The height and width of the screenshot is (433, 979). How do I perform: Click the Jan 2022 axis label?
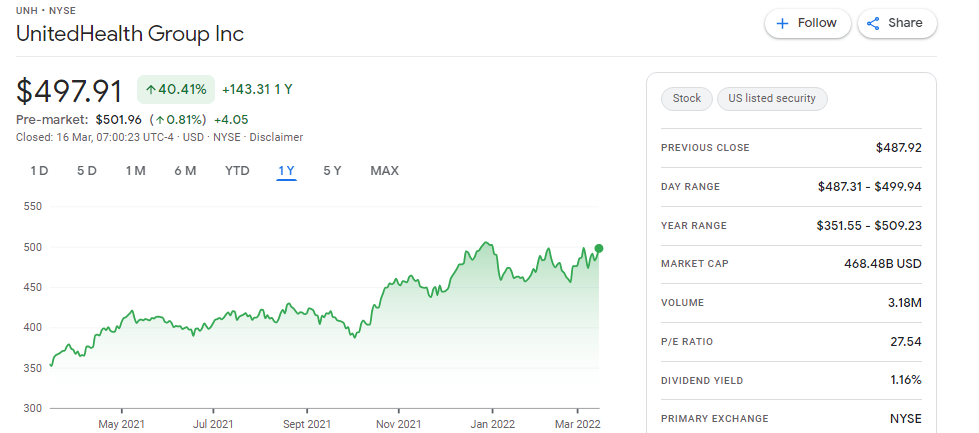click(493, 424)
